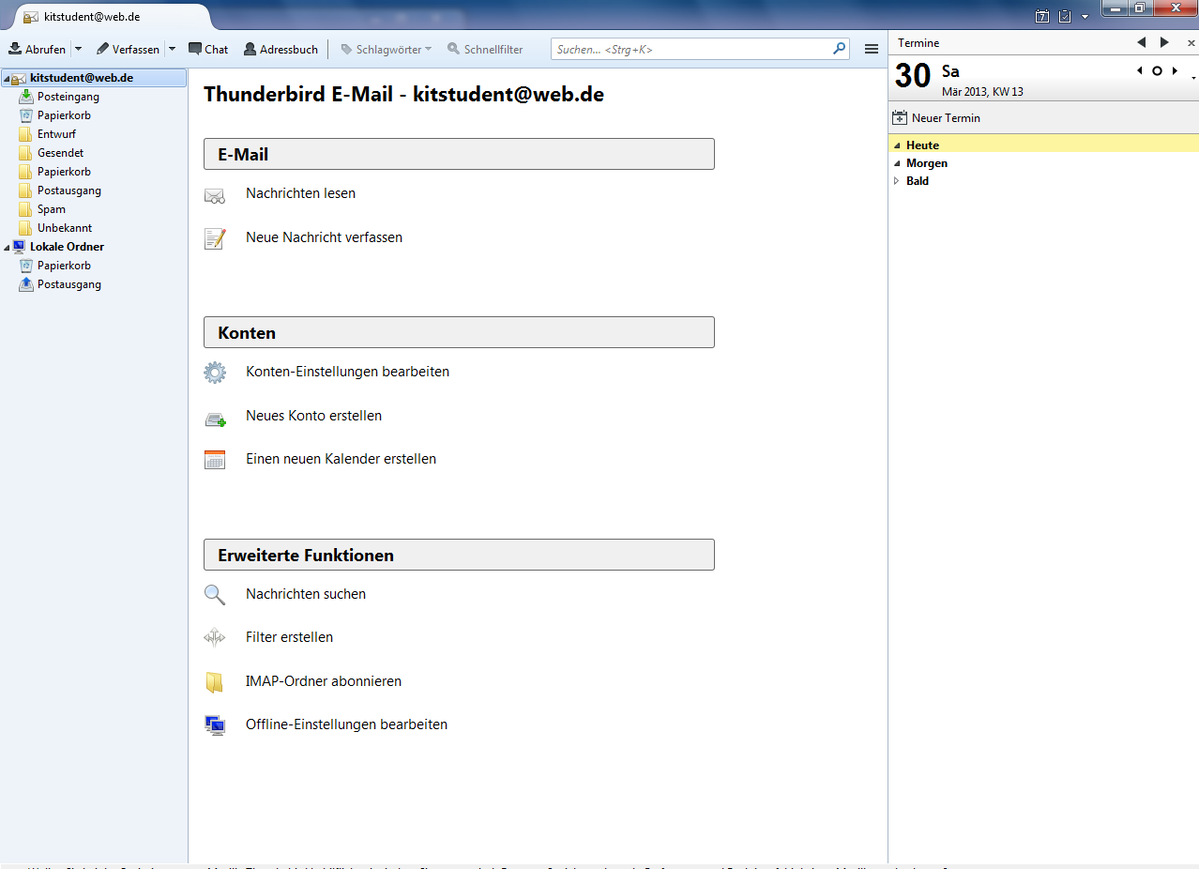The image size is (1199, 869).
Task: Open the calendar tab icon in title bar
Action: 1042,16
